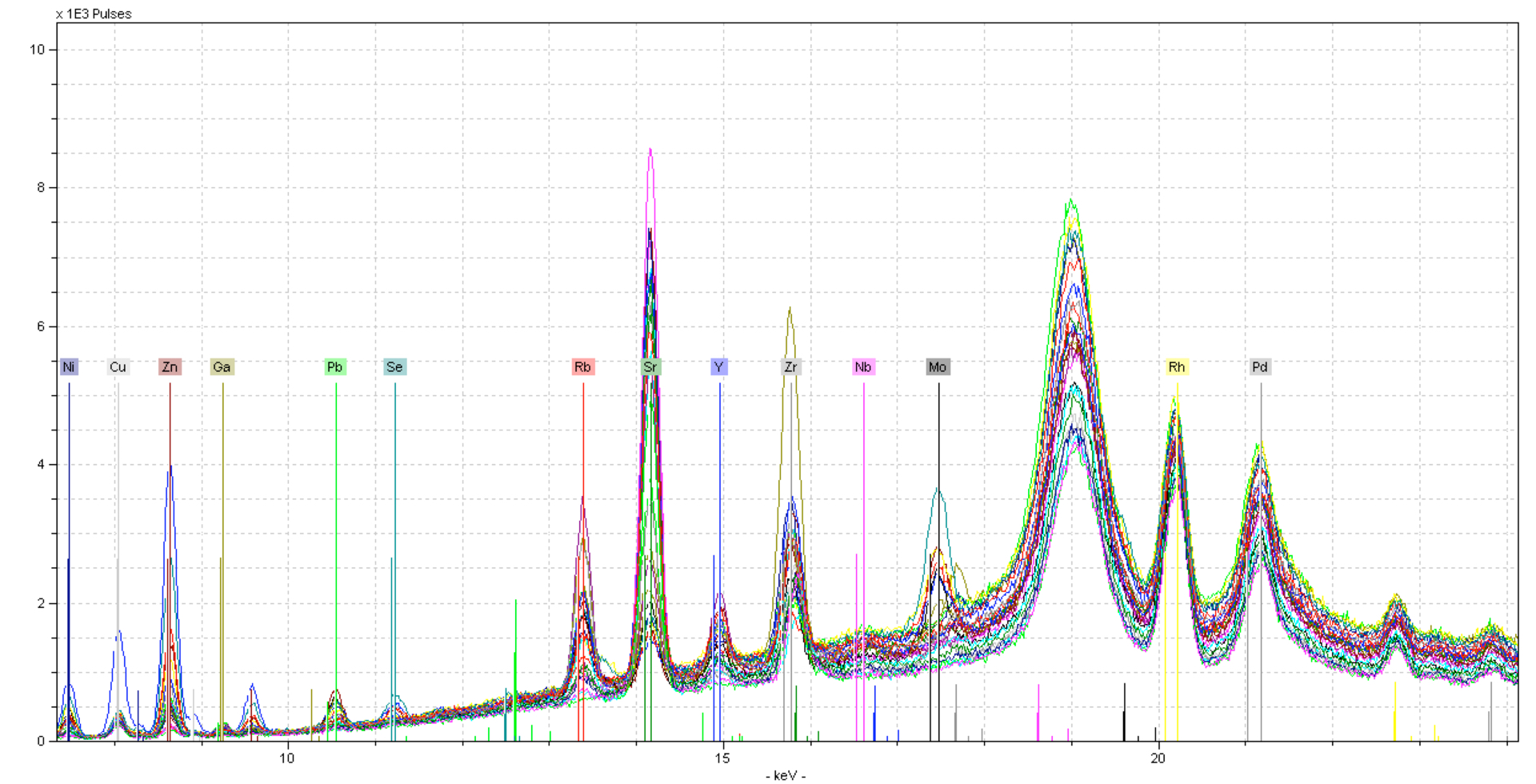Click the tip of the tallest magenta Sr peak
This screenshot has width=1536, height=784.
coord(650,150)
